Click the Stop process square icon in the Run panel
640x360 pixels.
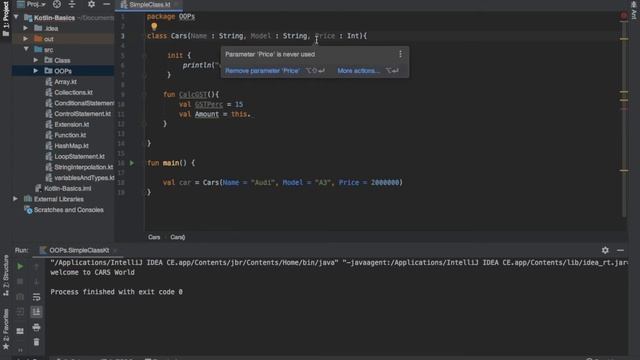tap(20, 282)
